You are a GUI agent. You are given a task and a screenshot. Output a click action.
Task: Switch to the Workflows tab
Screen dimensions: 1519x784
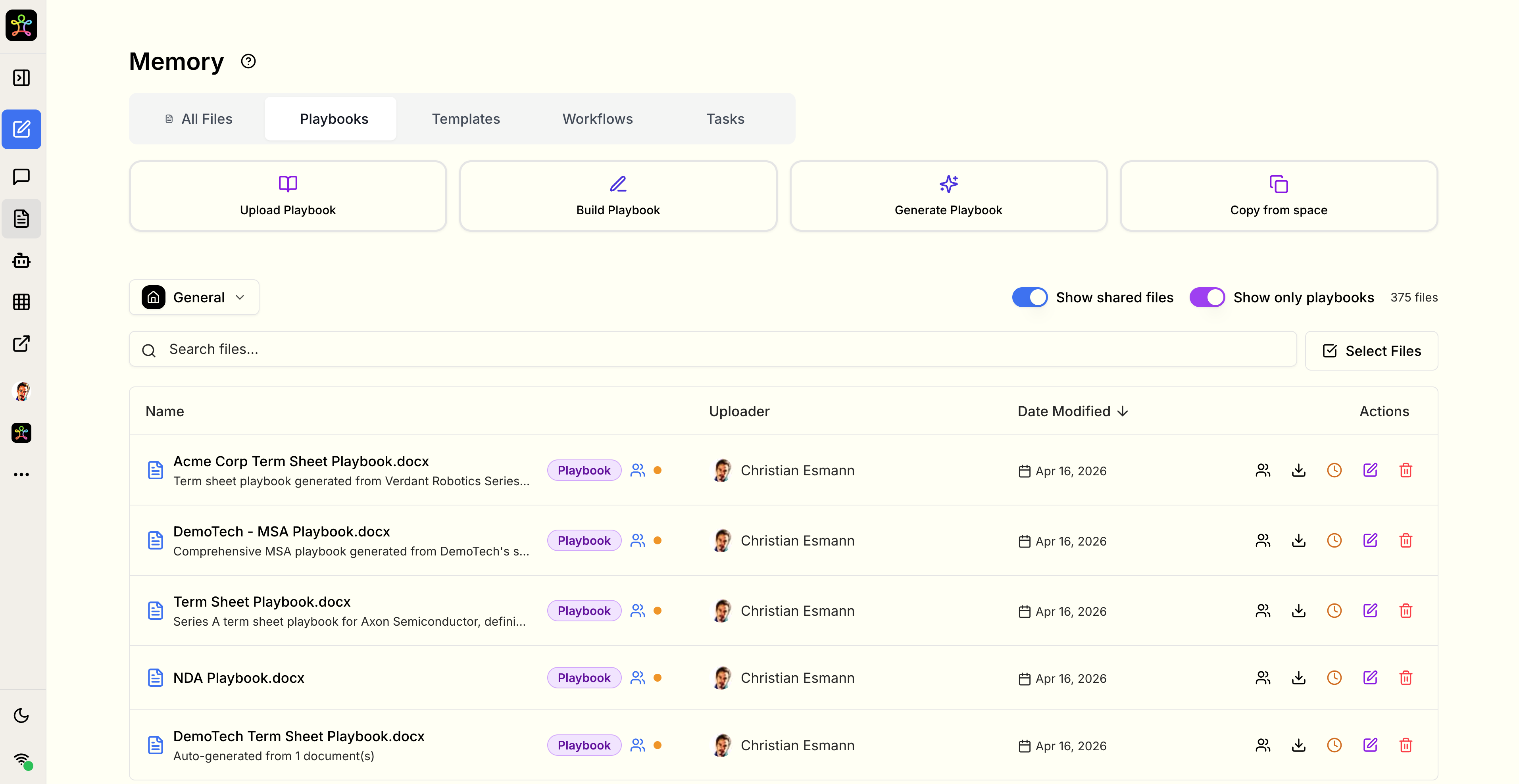[597, 119]
